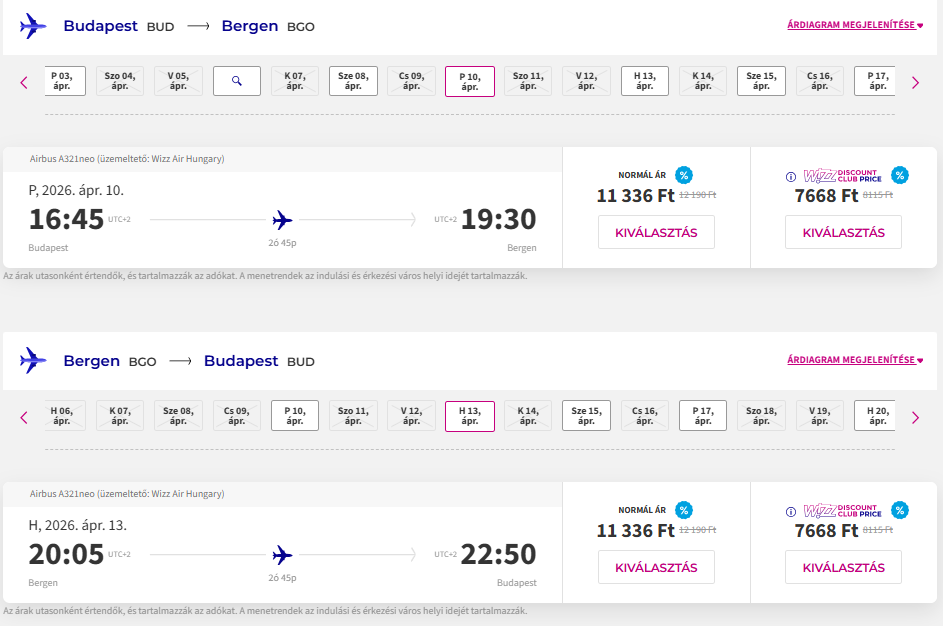Click the percent badge next to the outbound Normál ár
This screenshot has width=943, height=626.
click(684, 175)
